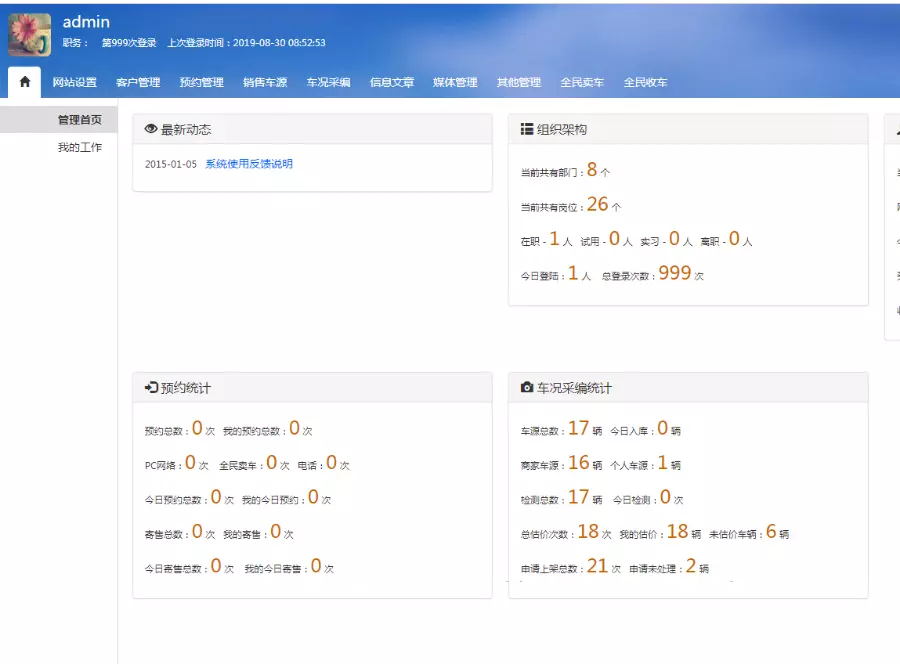
Task: Open the 客户管理 menu
Action: (x=138, y=83)
